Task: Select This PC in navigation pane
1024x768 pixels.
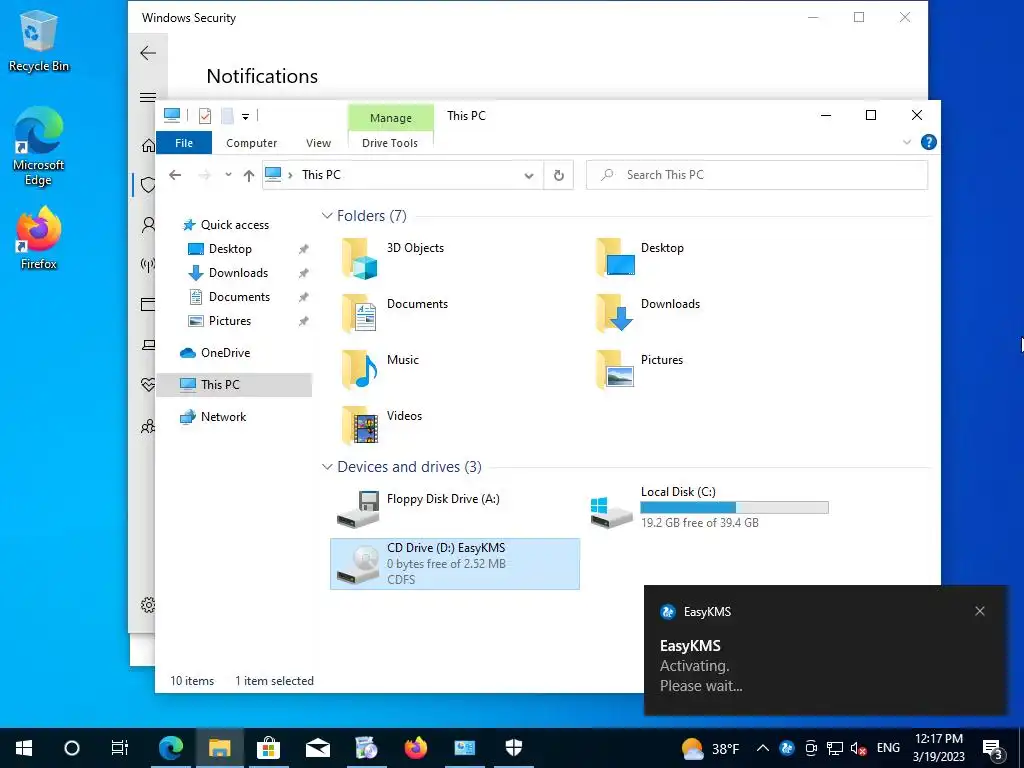Action: [234, 385]
